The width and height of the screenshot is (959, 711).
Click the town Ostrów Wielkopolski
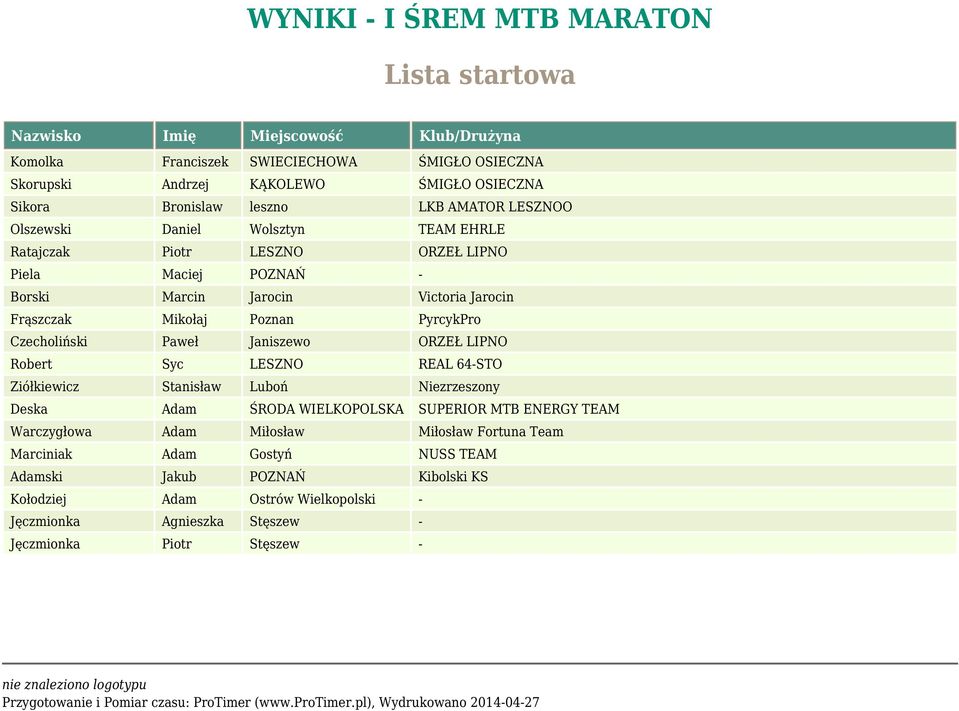click(x=313, y=499)
